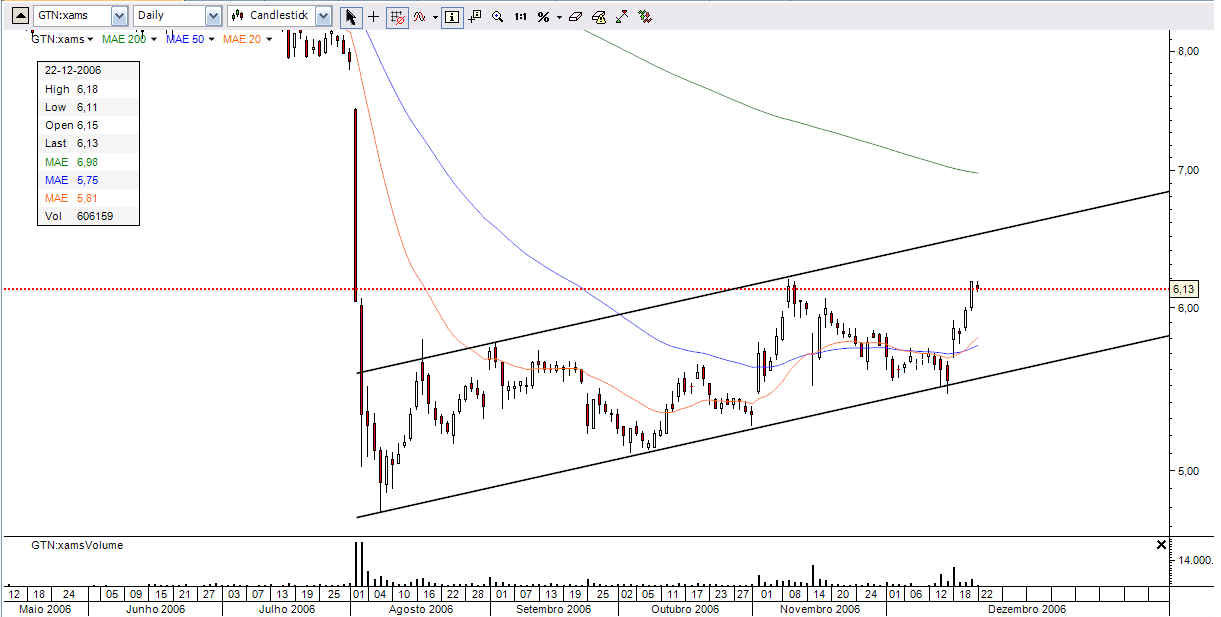1221x617 pixels.
Task: Expand the arrow beside the % icon
Action: (x=559, y=17)
